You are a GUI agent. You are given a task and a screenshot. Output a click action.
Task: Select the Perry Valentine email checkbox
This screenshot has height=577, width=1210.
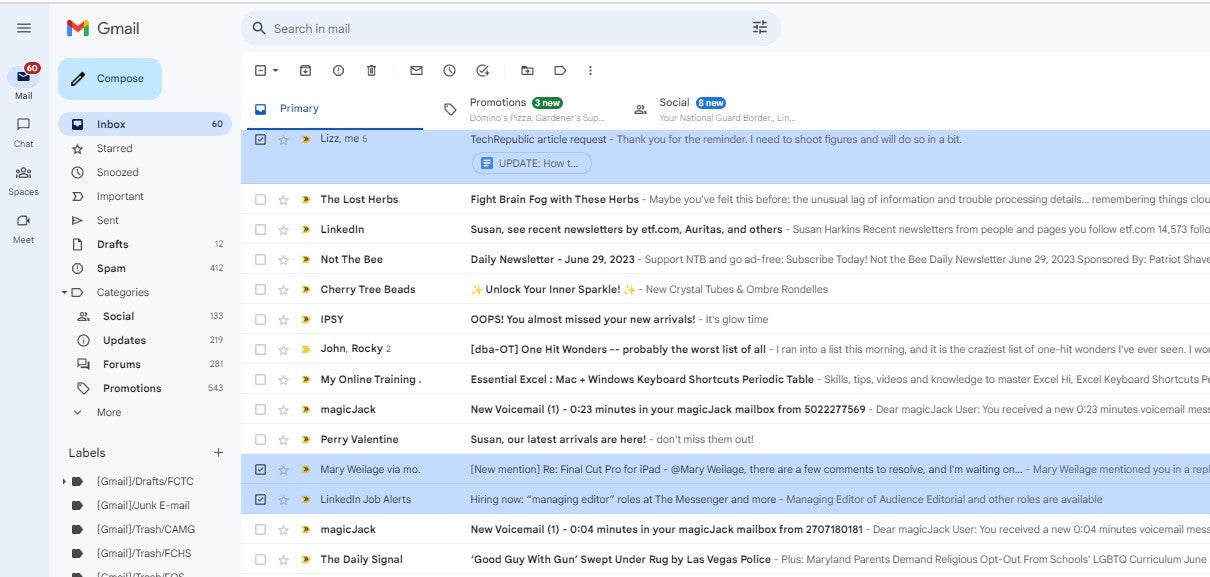tap(260, 439)
